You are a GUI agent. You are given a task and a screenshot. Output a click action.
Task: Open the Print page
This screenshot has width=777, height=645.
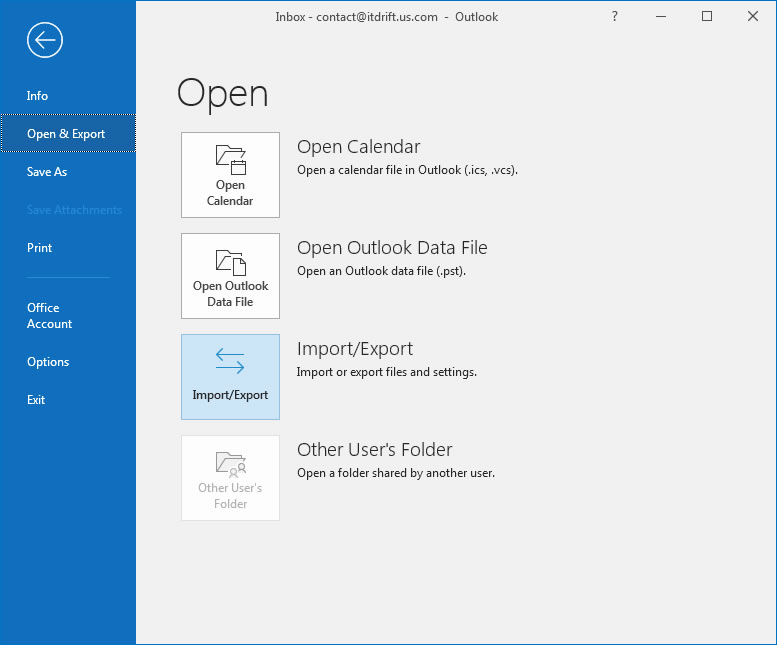click(39, 248)
